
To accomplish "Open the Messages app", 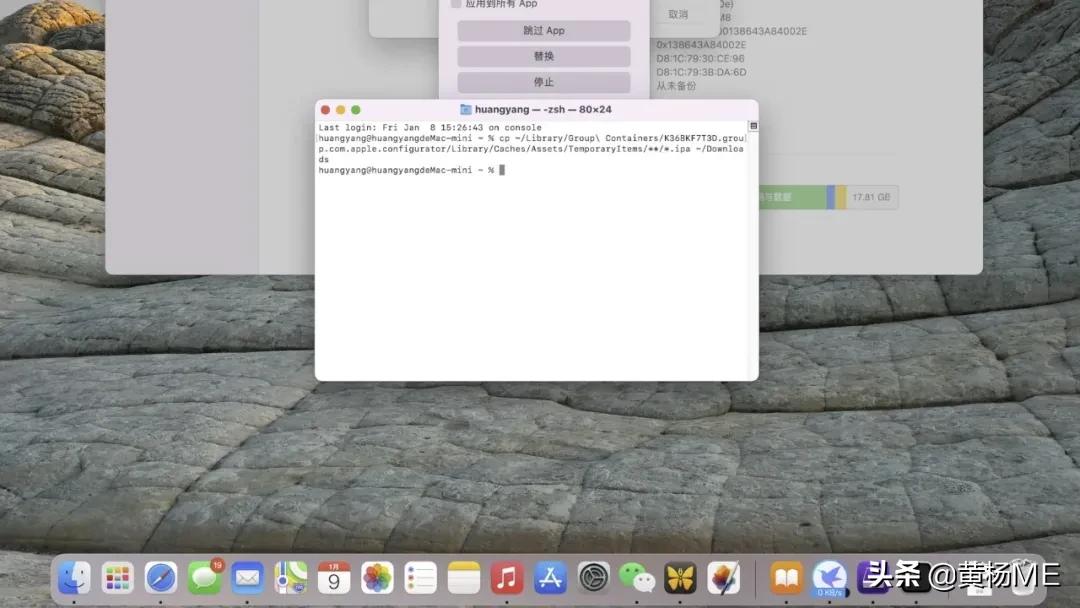I will pyautogui.click(x=204, y=578).
